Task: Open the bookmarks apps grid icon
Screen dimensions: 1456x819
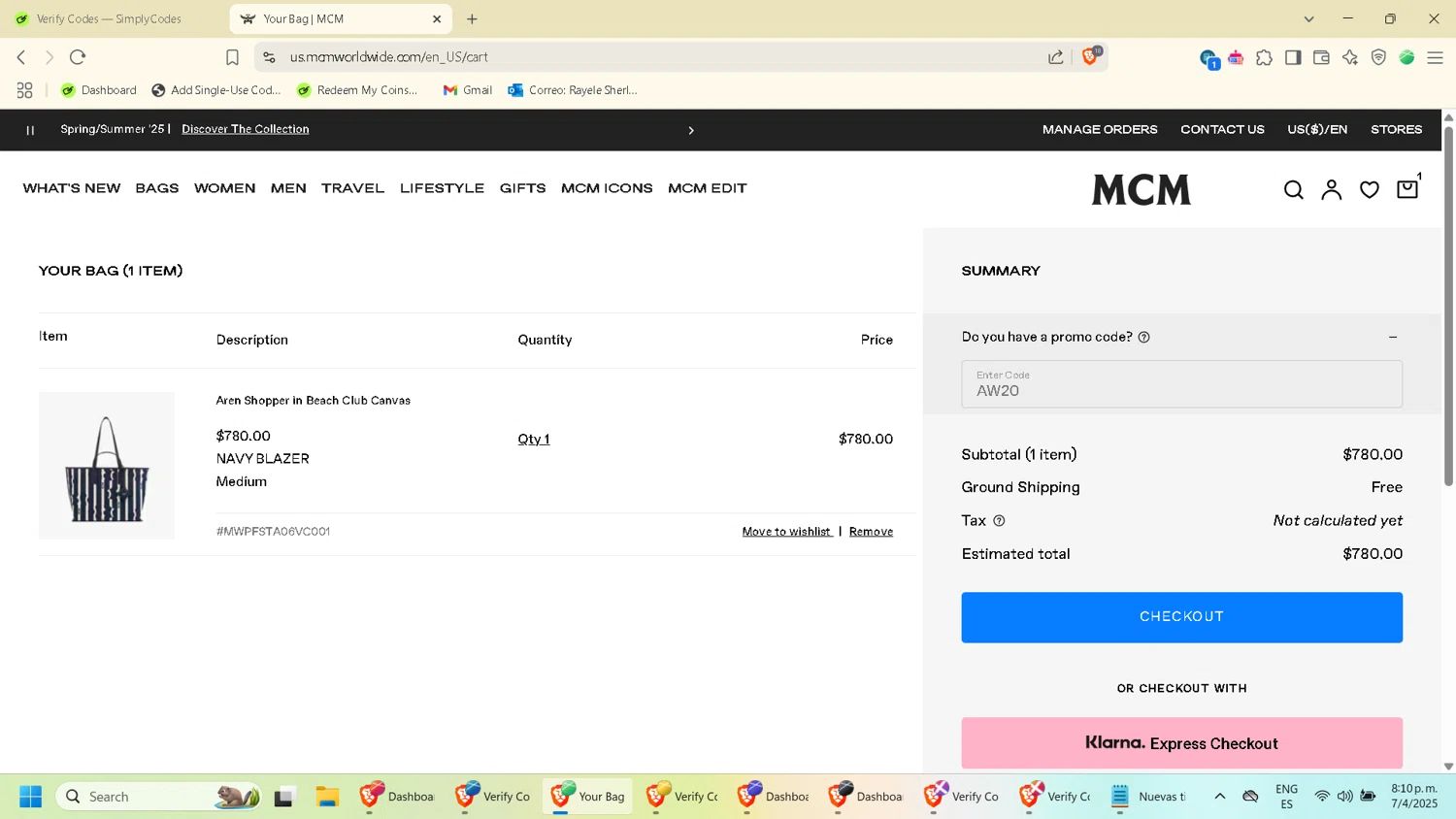Action: tap(24, 90)
